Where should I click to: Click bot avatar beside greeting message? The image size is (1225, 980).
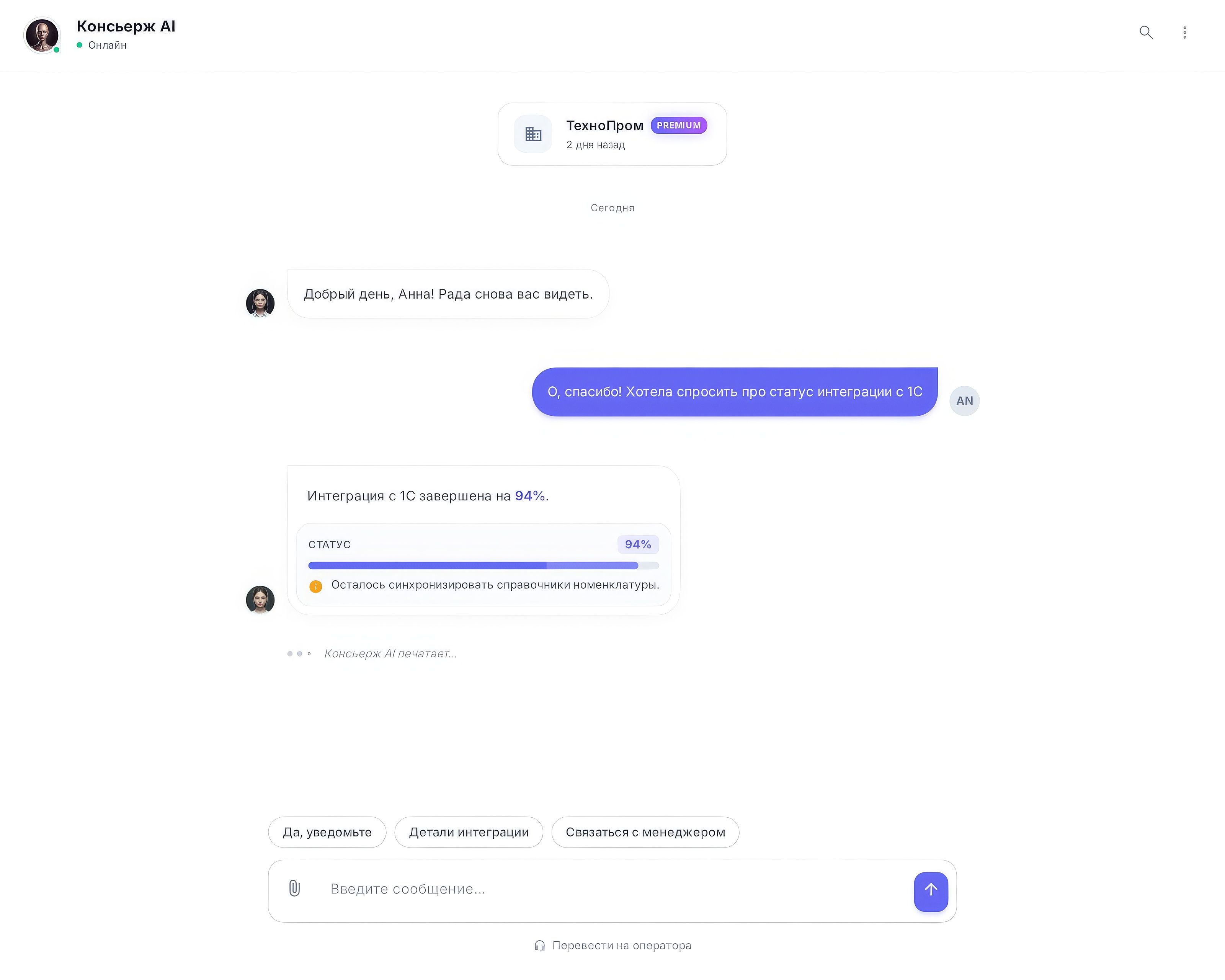(260, 303)
